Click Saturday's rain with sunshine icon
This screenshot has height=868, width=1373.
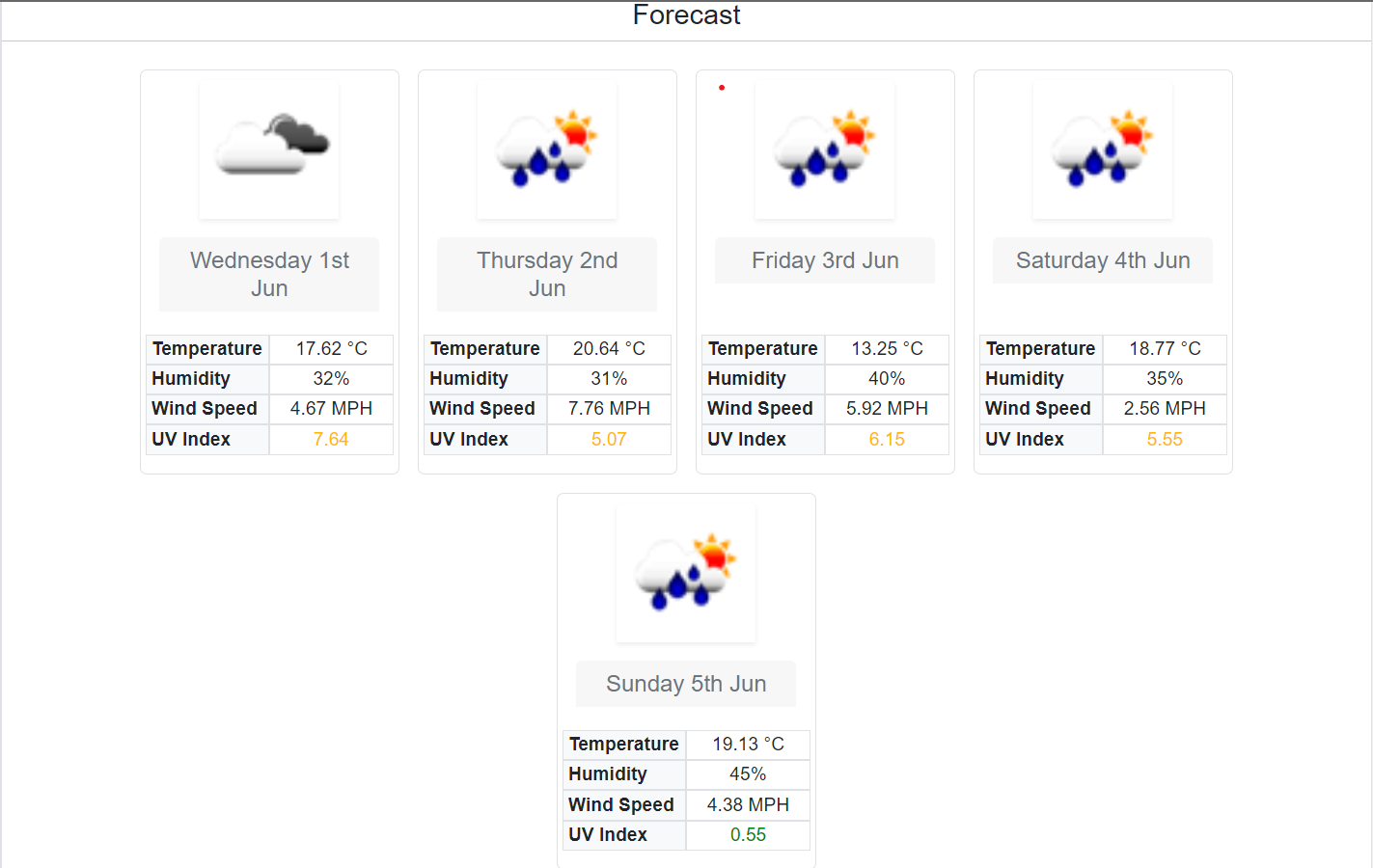point(1102,149)
